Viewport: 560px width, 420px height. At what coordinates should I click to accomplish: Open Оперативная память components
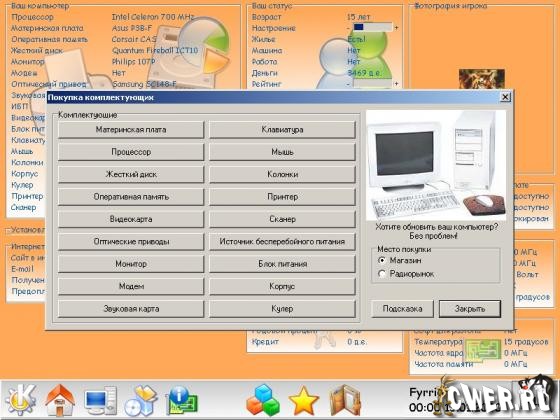click(x=131, y=197)
